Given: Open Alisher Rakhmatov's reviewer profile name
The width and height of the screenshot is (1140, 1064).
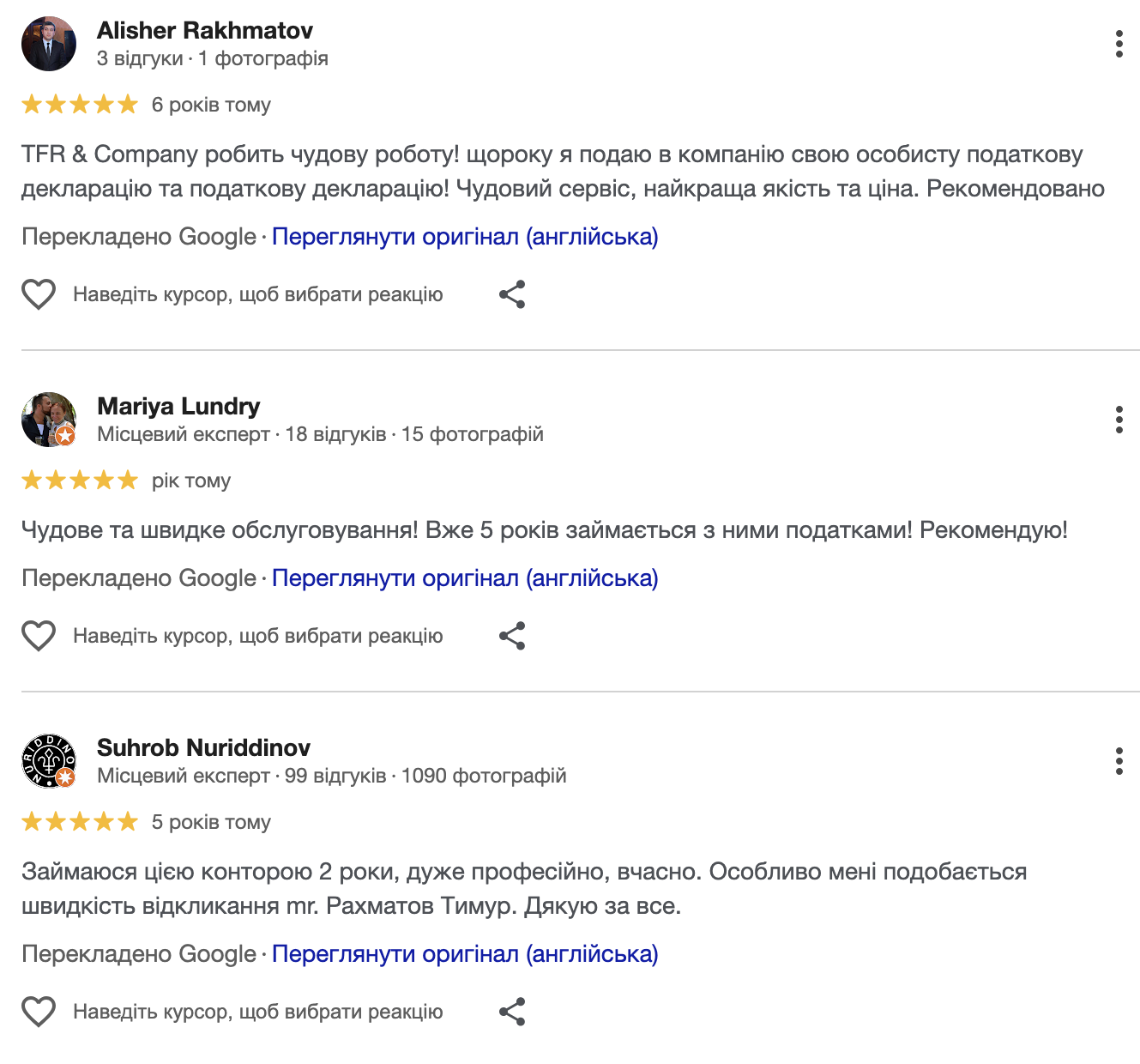Looking at the screenshot, I should (x=205, y=31).
